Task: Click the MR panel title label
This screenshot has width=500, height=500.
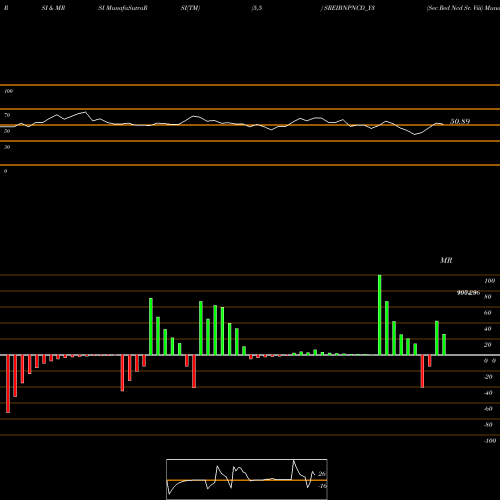Action: pos(446,260)
